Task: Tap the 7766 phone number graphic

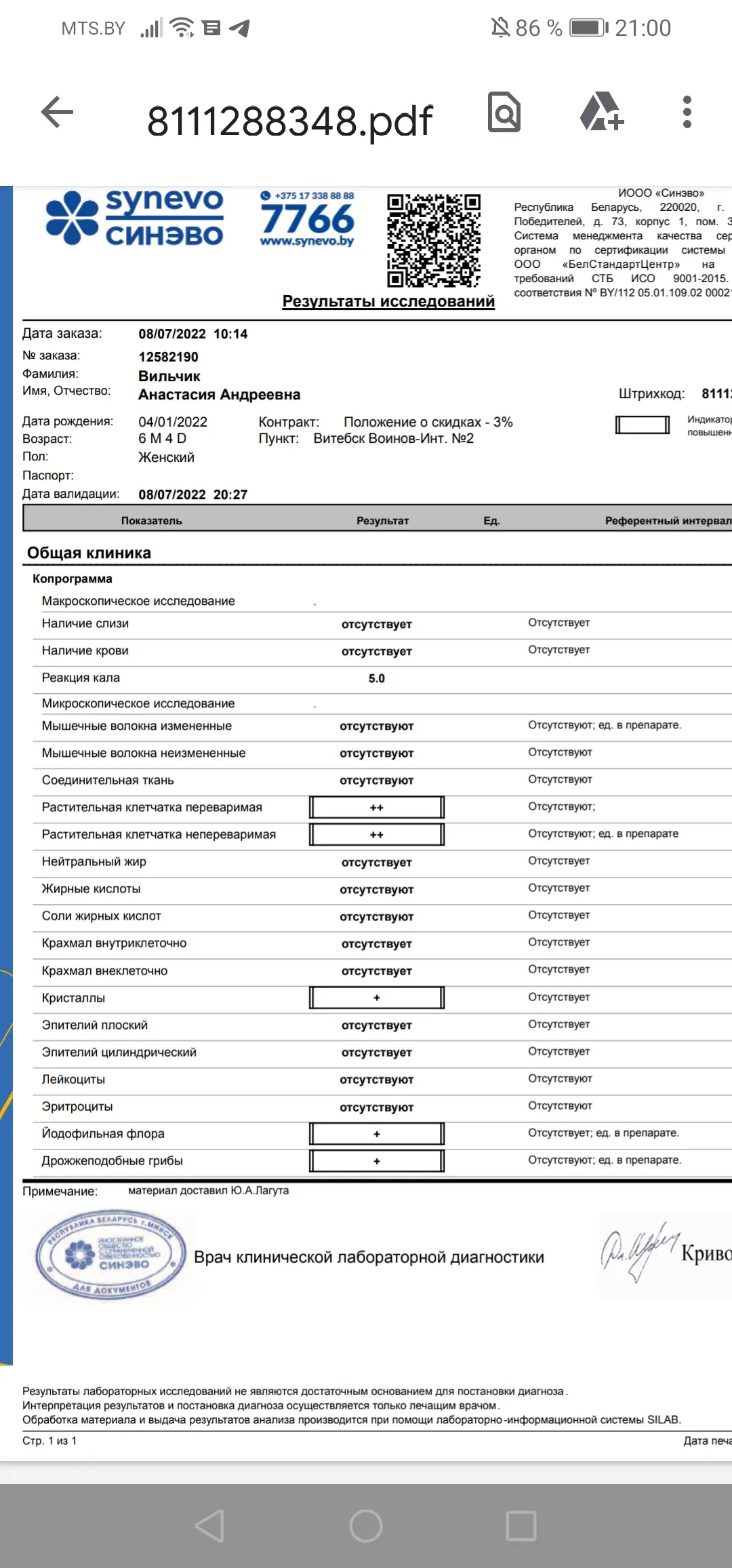Action: (x=308, y=219)
